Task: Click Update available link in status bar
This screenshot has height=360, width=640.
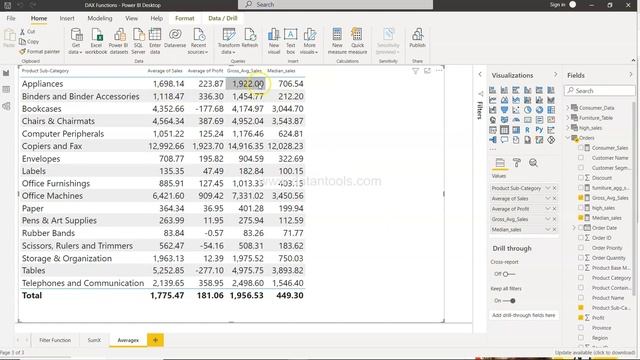Action: pos(595,352)
